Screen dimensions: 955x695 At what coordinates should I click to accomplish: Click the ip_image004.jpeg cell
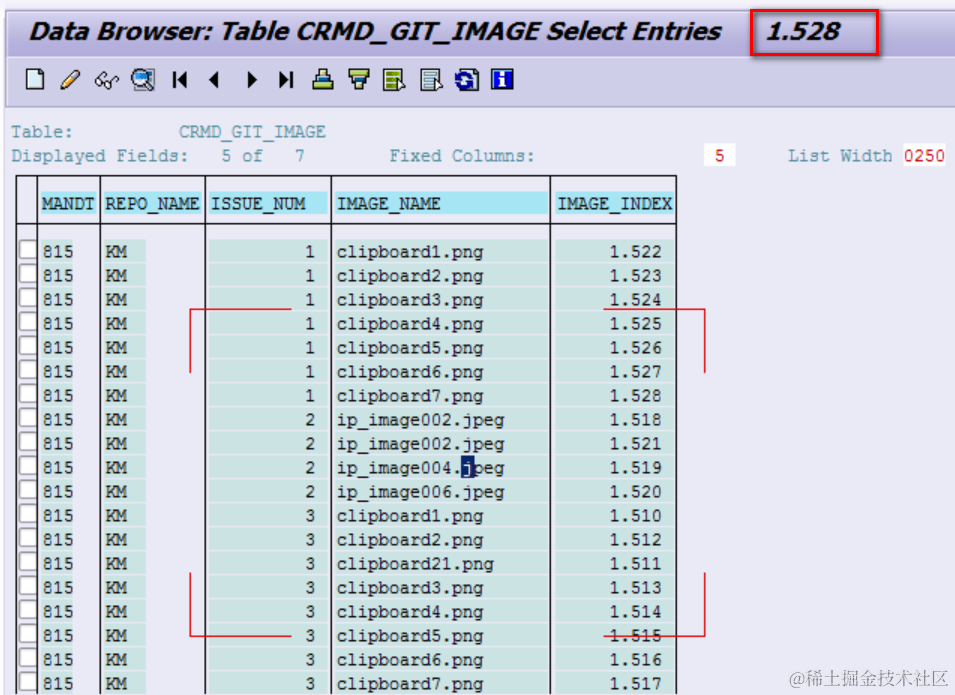pos(441,468)
